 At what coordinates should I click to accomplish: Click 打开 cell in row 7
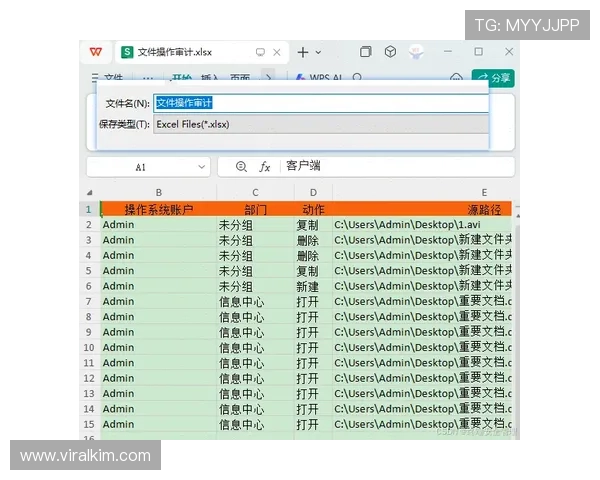click(x=313, y=302)
